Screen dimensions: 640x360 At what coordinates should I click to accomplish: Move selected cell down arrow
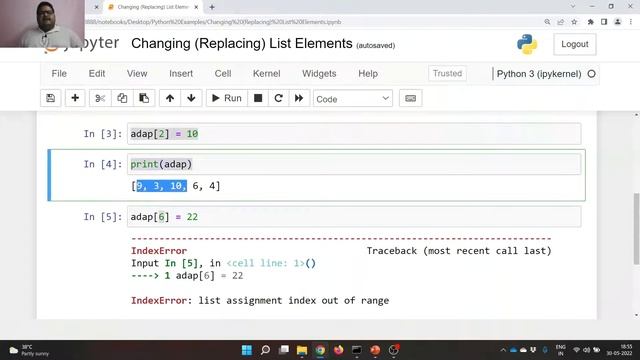pyautogui.click(x=191, y=98)
